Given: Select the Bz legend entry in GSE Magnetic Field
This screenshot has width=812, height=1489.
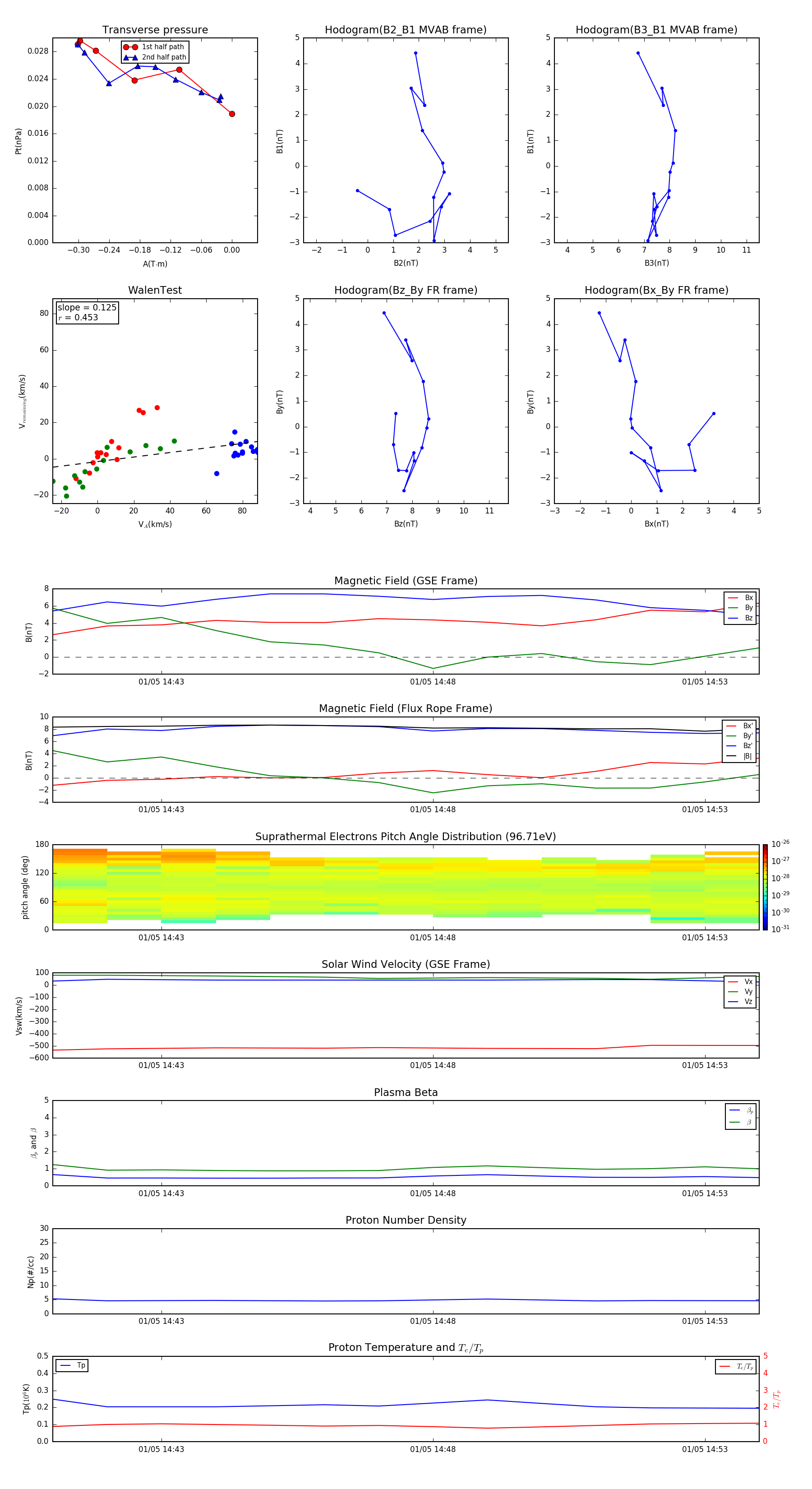Looking at the screenshot, I should [741, 618].
